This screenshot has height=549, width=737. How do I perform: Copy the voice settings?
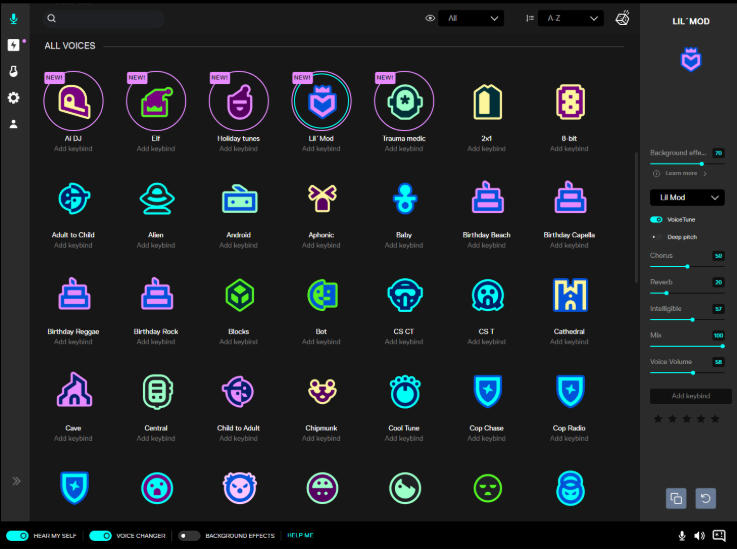pyautogui.click(x=676, y=498)
